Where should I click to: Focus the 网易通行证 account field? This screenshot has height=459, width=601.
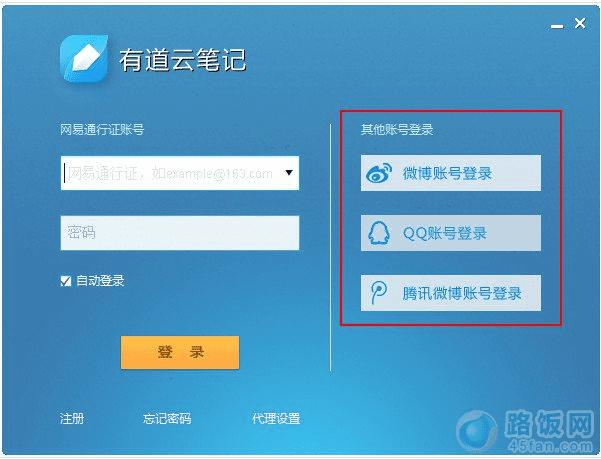(x=180, y=173)
